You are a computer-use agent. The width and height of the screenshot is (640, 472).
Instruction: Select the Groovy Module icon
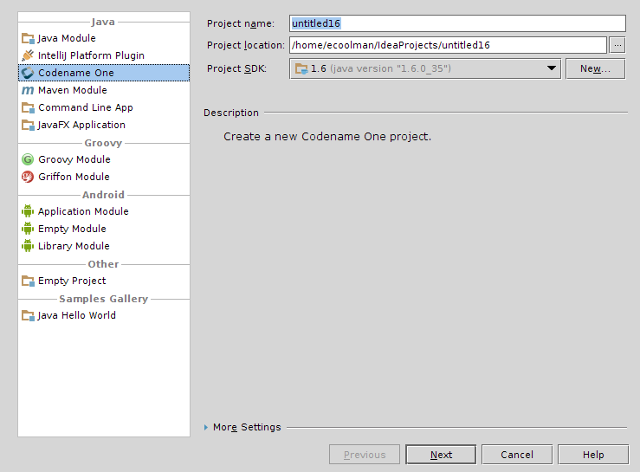point(28,159)
